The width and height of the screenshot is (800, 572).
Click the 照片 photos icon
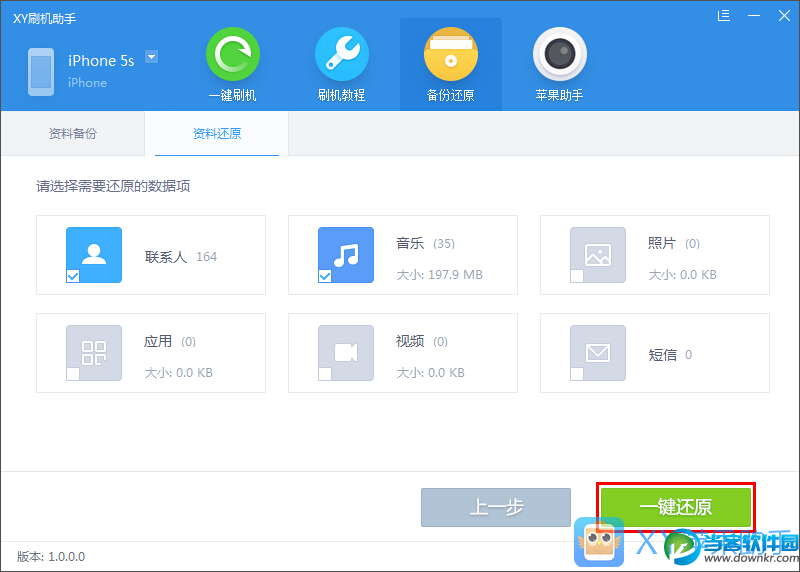598,255
